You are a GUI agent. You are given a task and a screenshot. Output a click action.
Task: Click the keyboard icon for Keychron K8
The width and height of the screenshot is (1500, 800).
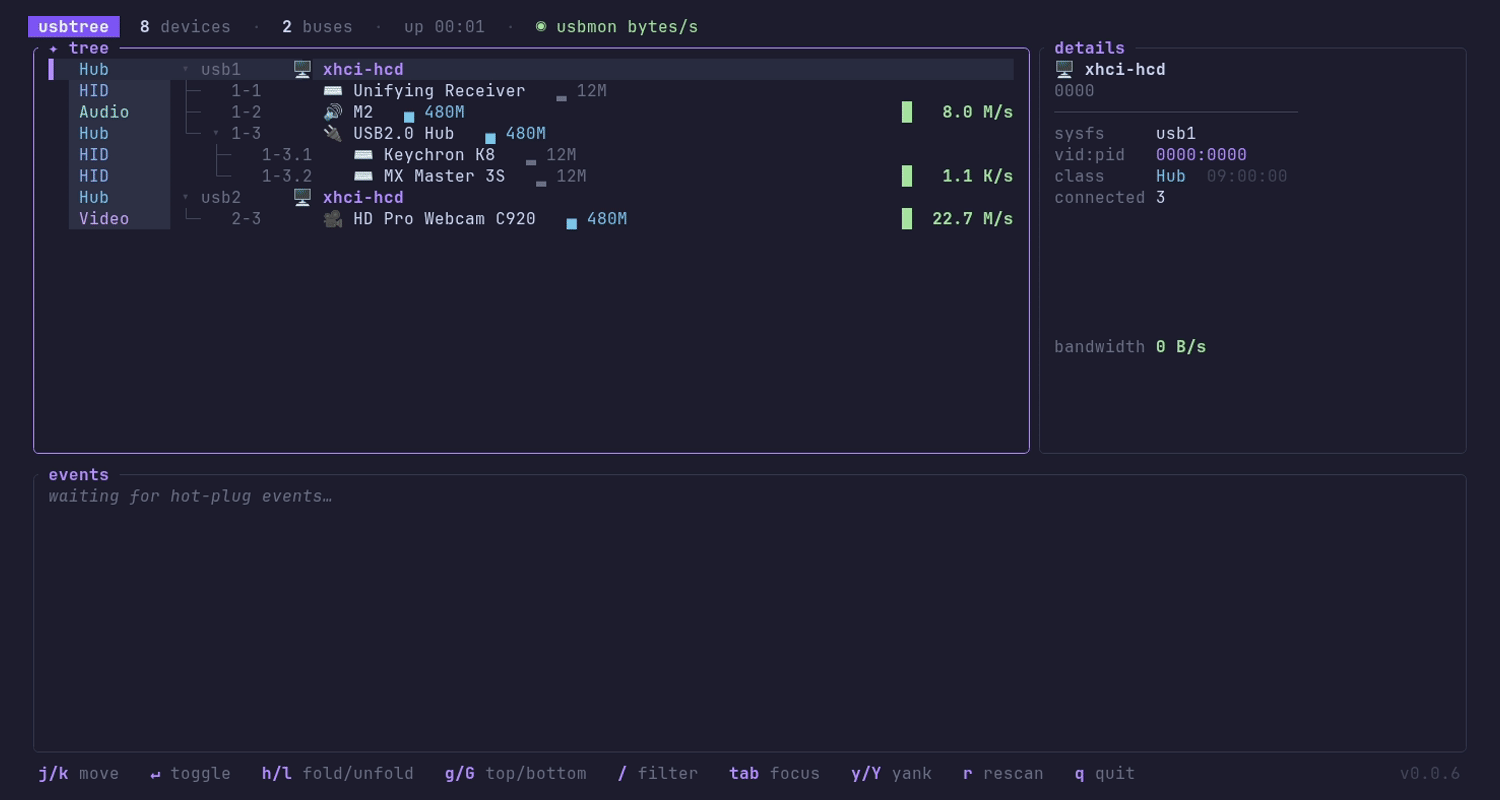tap(363, 155)
